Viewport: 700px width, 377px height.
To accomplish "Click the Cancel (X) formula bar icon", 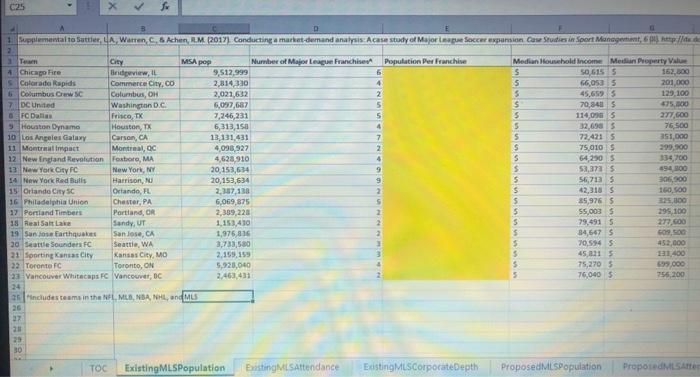I will [112, 6].
